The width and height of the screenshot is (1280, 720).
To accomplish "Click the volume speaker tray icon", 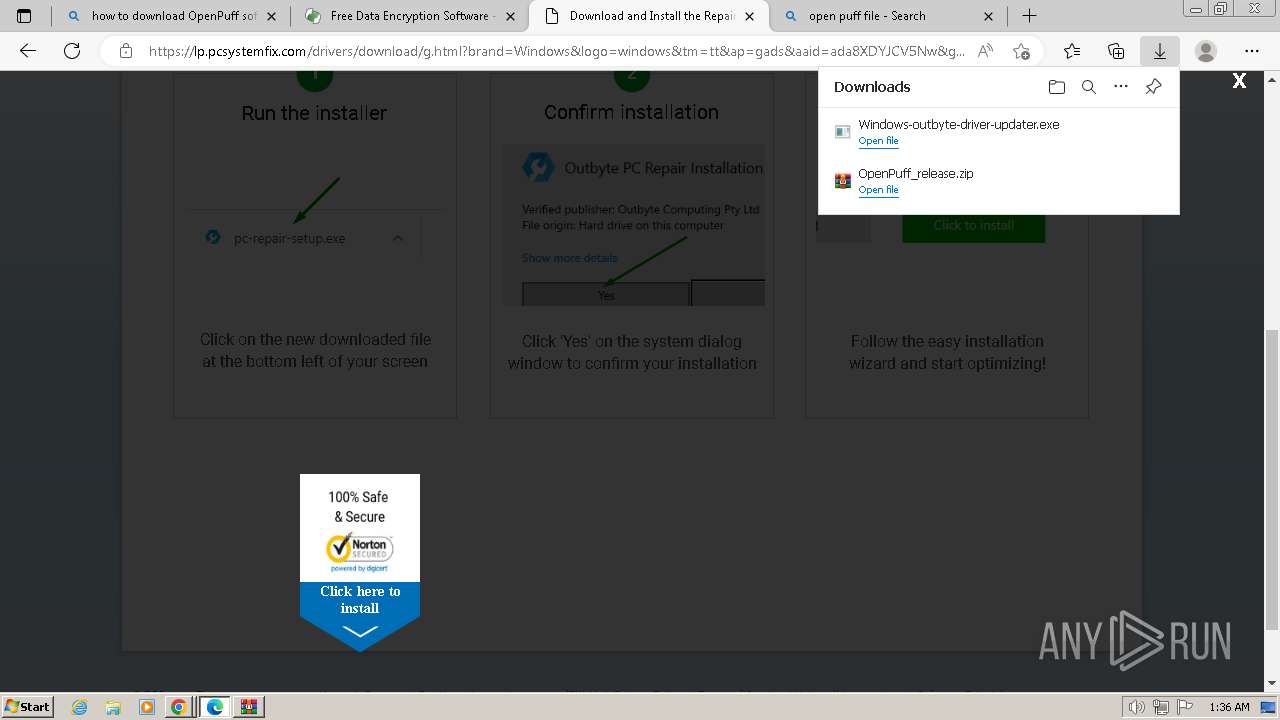I will click(1137, 707).
